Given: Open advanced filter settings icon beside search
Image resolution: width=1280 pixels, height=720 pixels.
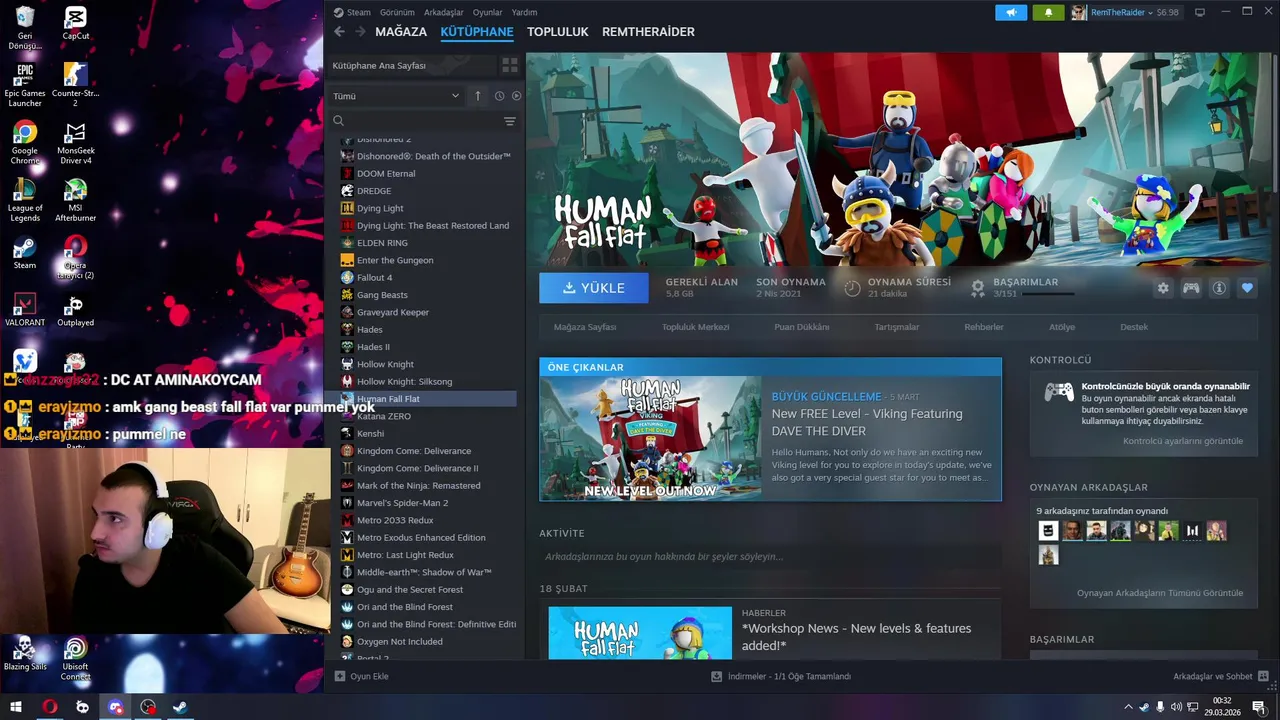Looking at the screenshot, I should point(510,121).
